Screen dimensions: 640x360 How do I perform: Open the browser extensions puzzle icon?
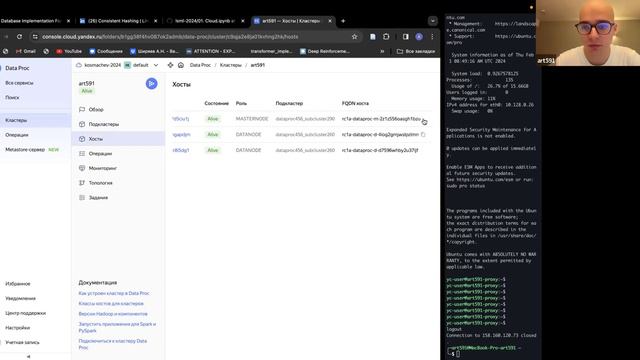tap(386, 37)
